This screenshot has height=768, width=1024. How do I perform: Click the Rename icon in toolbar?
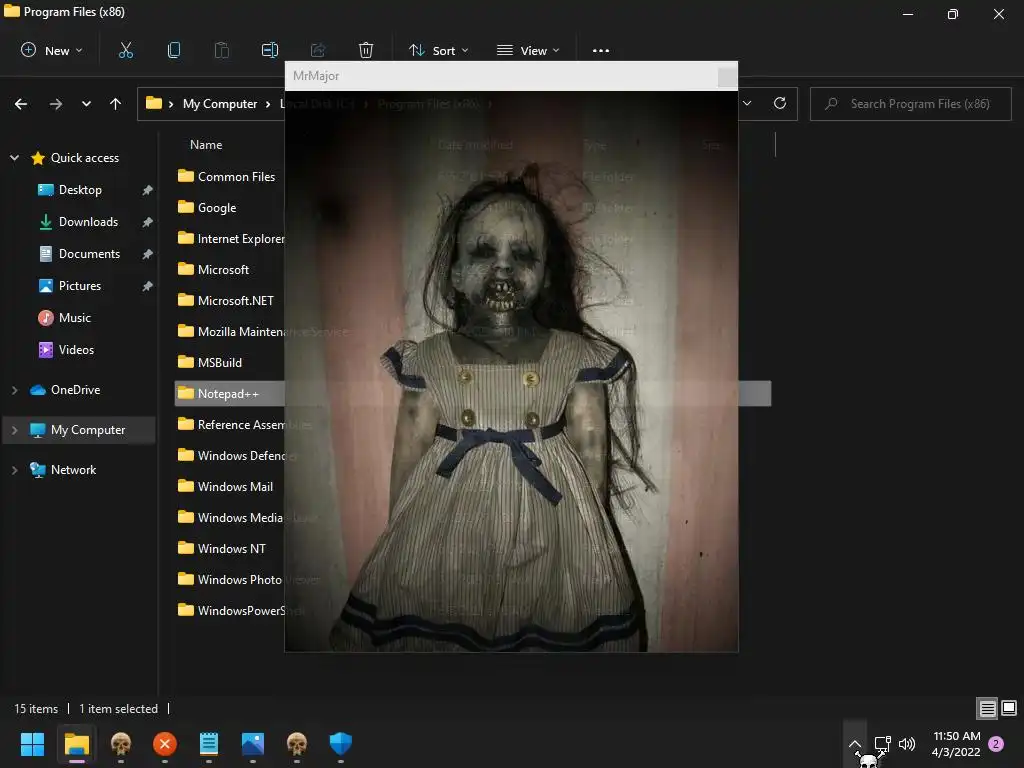point(270,50)
